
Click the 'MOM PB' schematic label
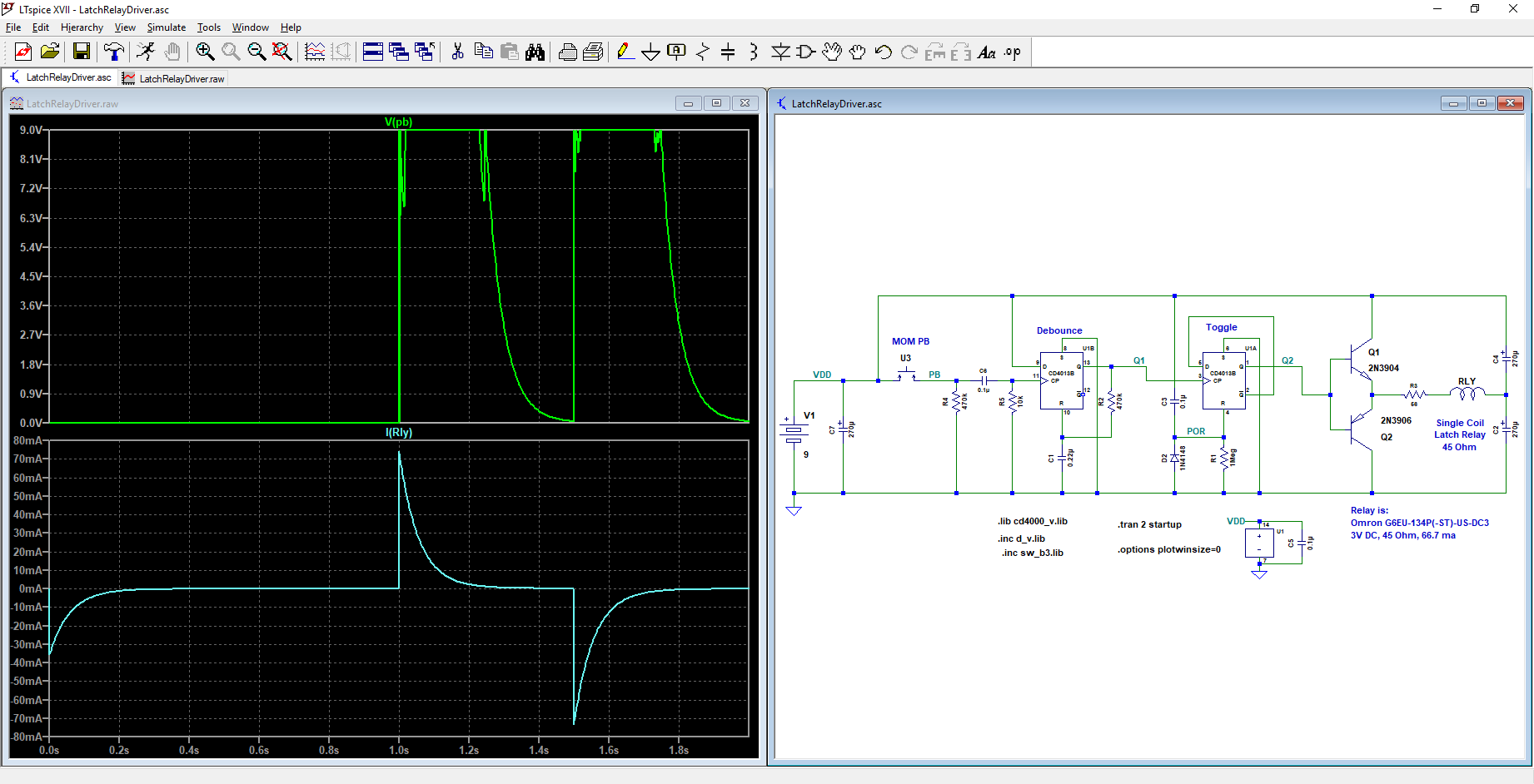click(x=910, y=341)
